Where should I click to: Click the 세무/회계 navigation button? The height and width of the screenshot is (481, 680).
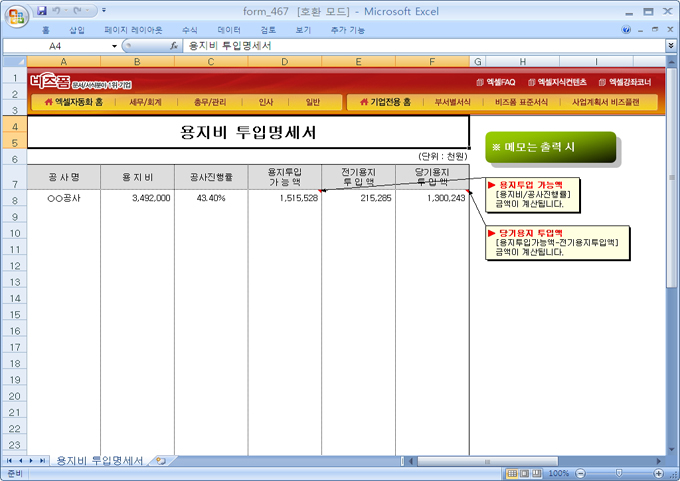tap(146, 102)
